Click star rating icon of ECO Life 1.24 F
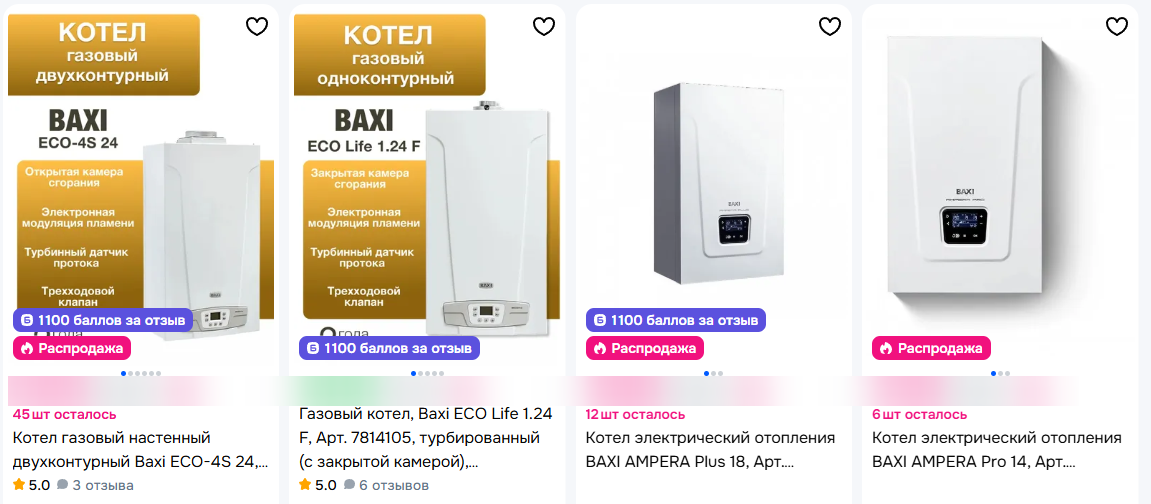The image size is (1151, 504). (305, 484)
